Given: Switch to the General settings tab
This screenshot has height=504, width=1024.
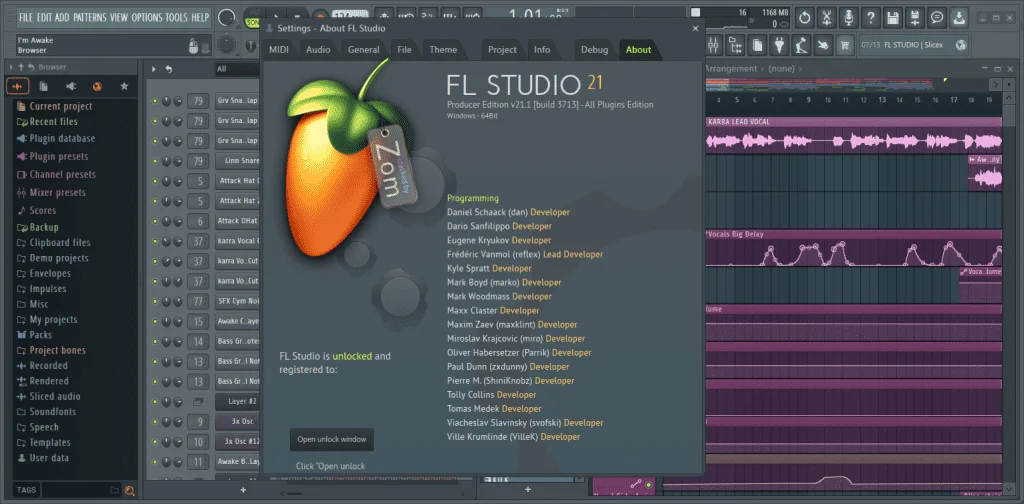Looking at the screenshot, I should click(x=364, y=50).
